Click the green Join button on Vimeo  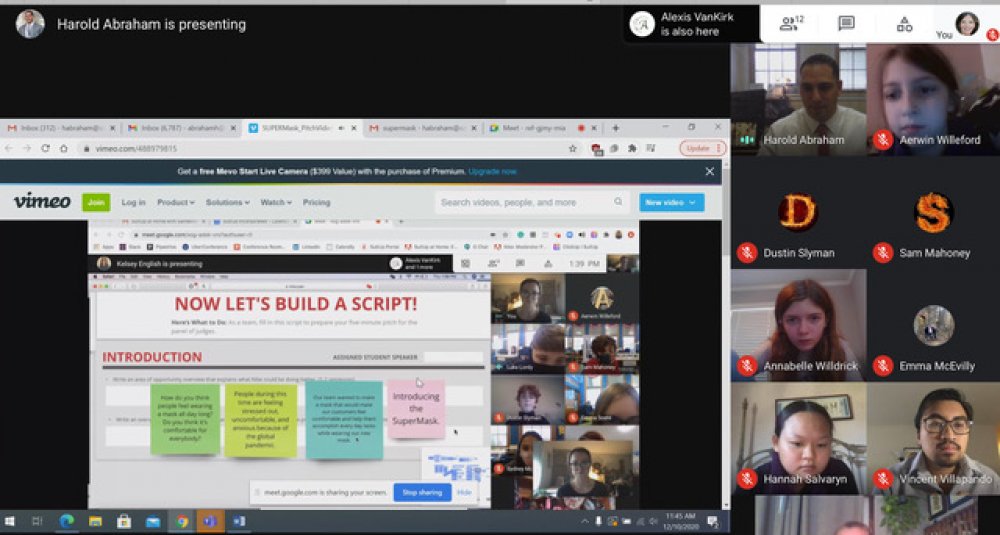tap(96, 202)
